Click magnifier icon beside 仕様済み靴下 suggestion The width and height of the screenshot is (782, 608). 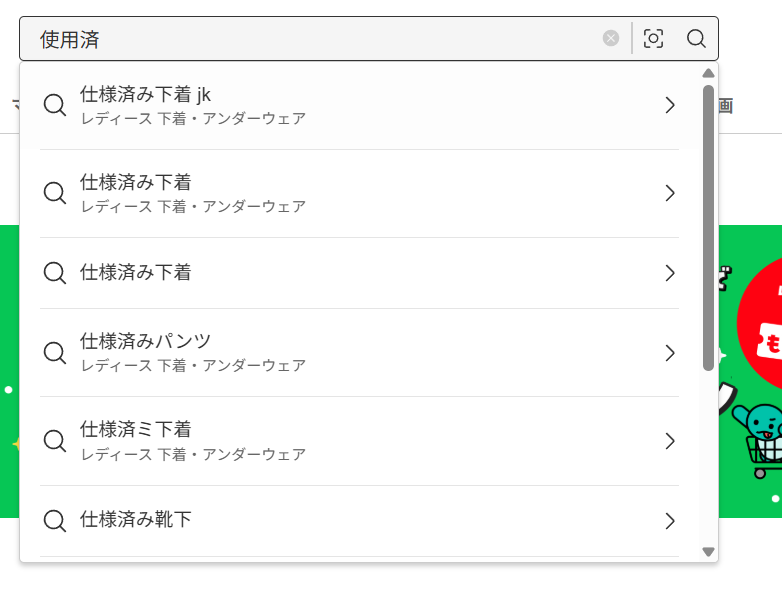55,520
